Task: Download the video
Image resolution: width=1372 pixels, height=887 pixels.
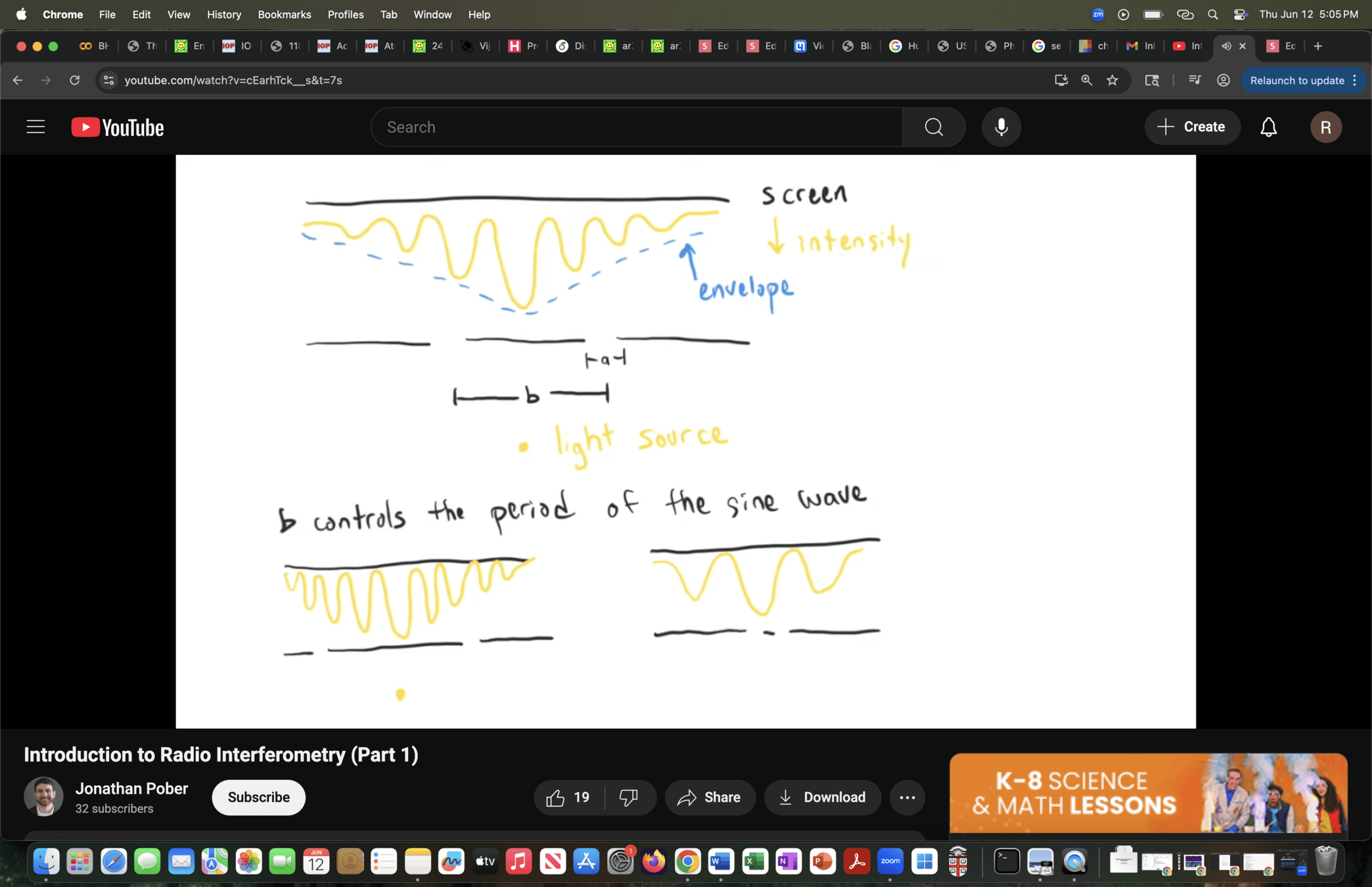Action: tap(822, 797)
